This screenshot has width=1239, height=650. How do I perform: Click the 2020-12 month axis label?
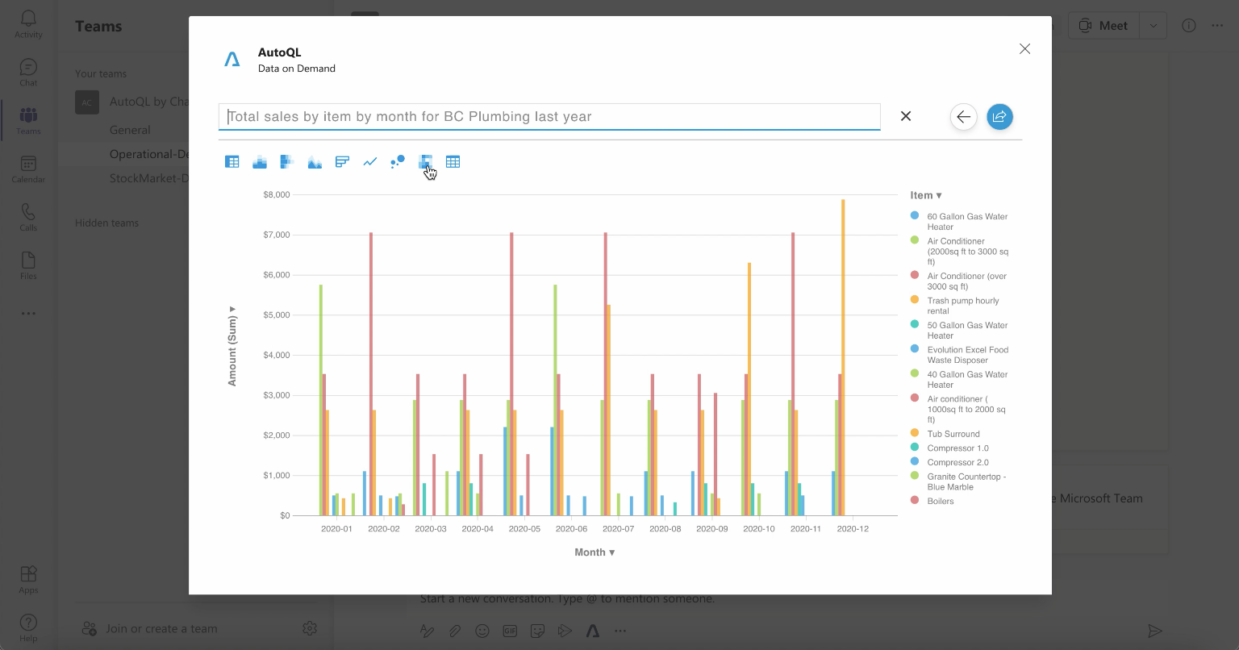click(852, 529)
